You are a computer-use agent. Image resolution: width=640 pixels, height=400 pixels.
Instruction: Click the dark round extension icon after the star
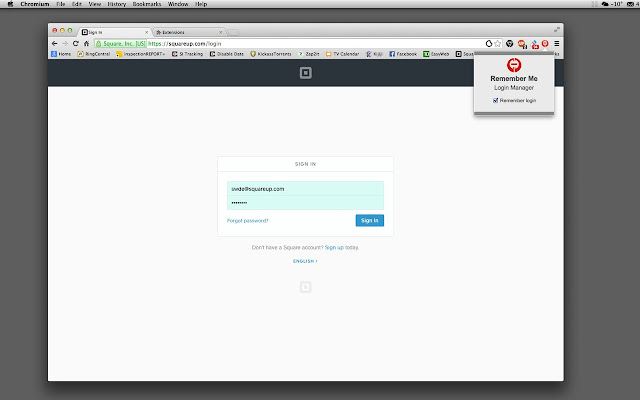click(x=509, y=44)
